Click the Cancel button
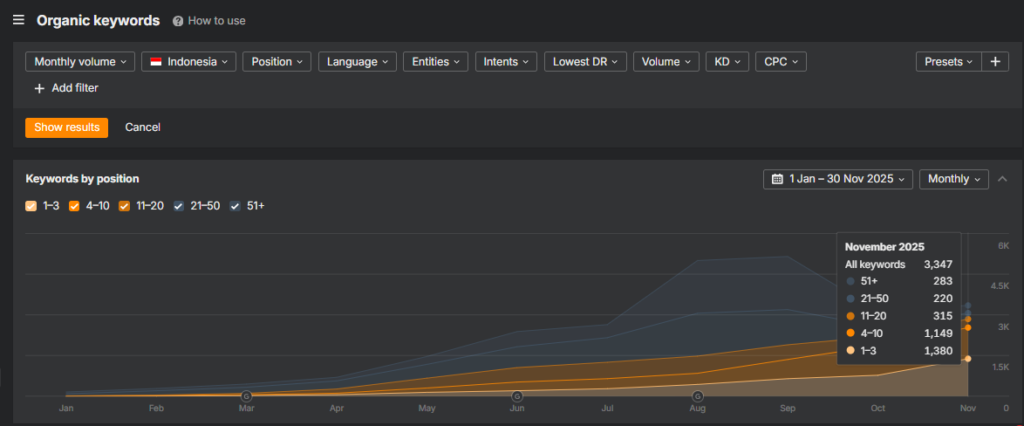1024x426 pixels. 142,127
